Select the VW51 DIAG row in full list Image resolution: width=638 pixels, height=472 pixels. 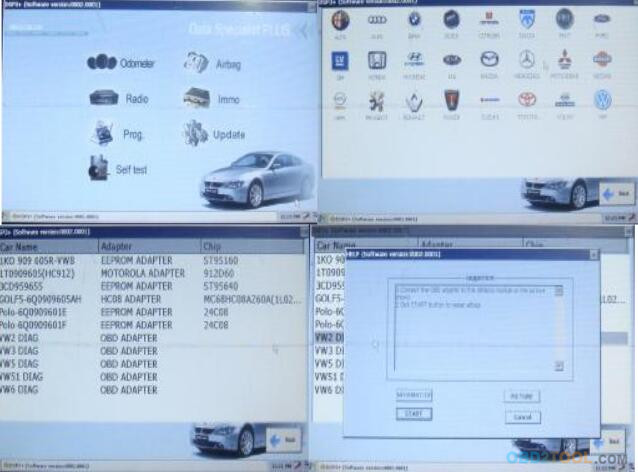152,377
